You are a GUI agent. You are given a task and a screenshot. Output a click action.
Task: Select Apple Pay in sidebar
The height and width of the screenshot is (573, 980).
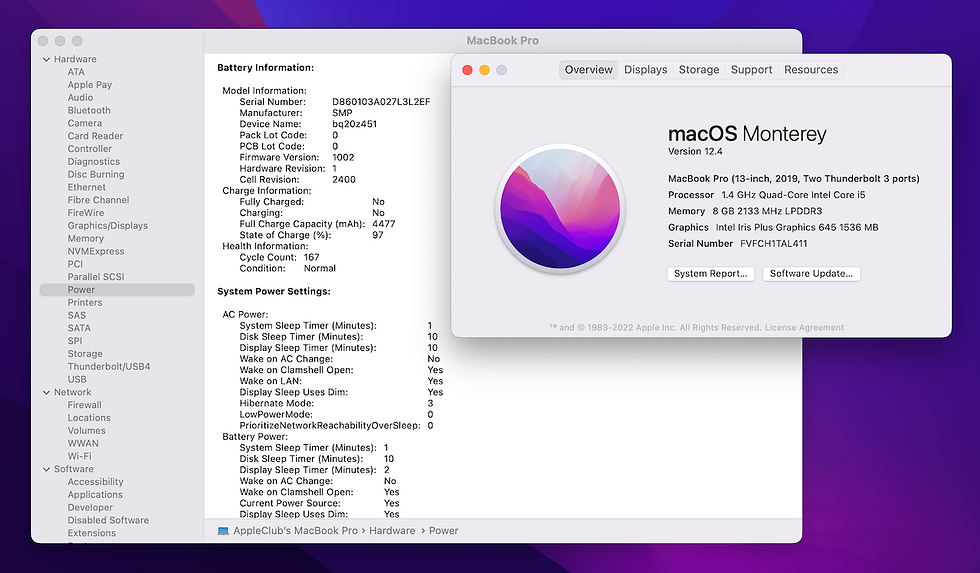click(x=89, y=85)
